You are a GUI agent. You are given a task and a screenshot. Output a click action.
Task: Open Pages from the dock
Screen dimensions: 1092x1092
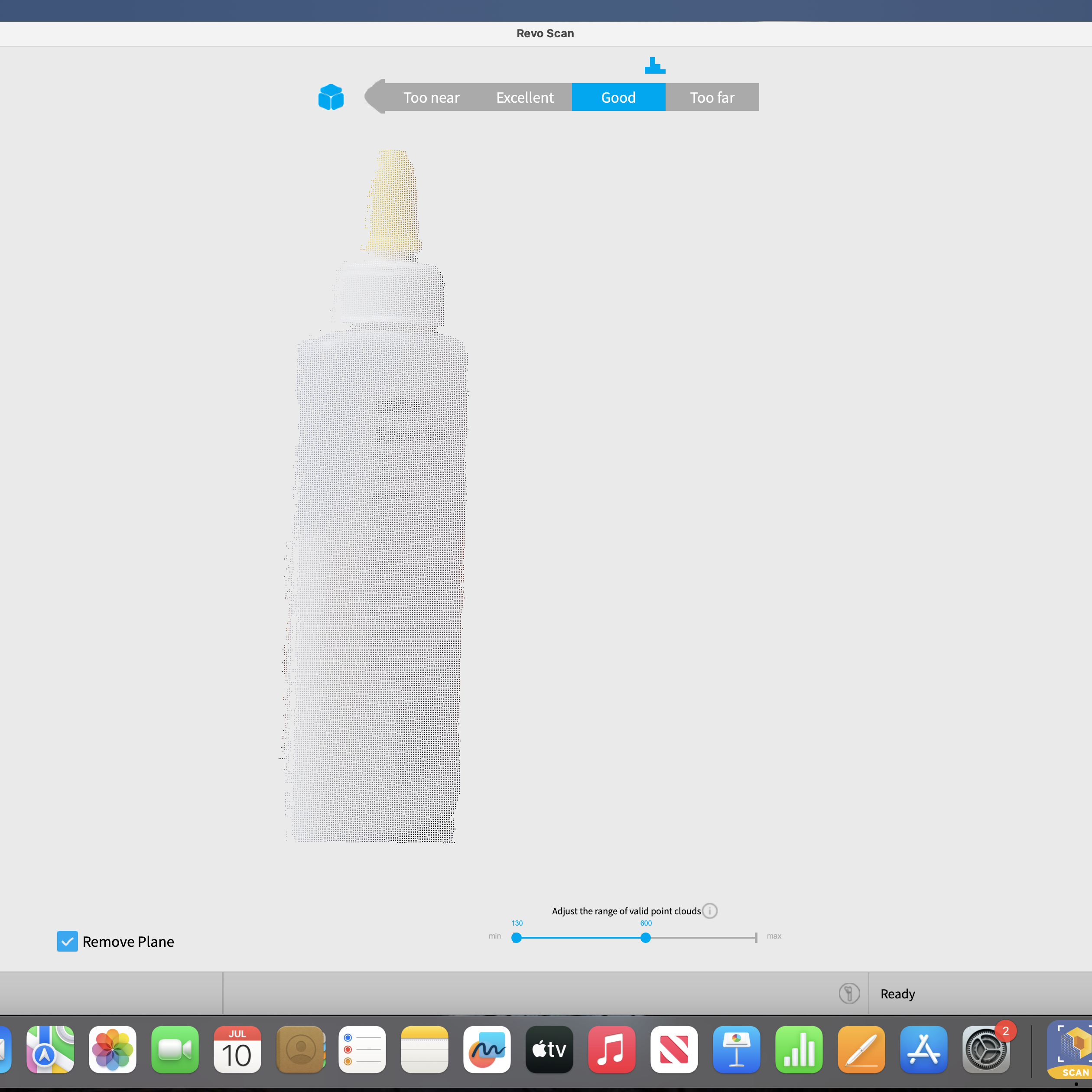(x=861, y=1049)
